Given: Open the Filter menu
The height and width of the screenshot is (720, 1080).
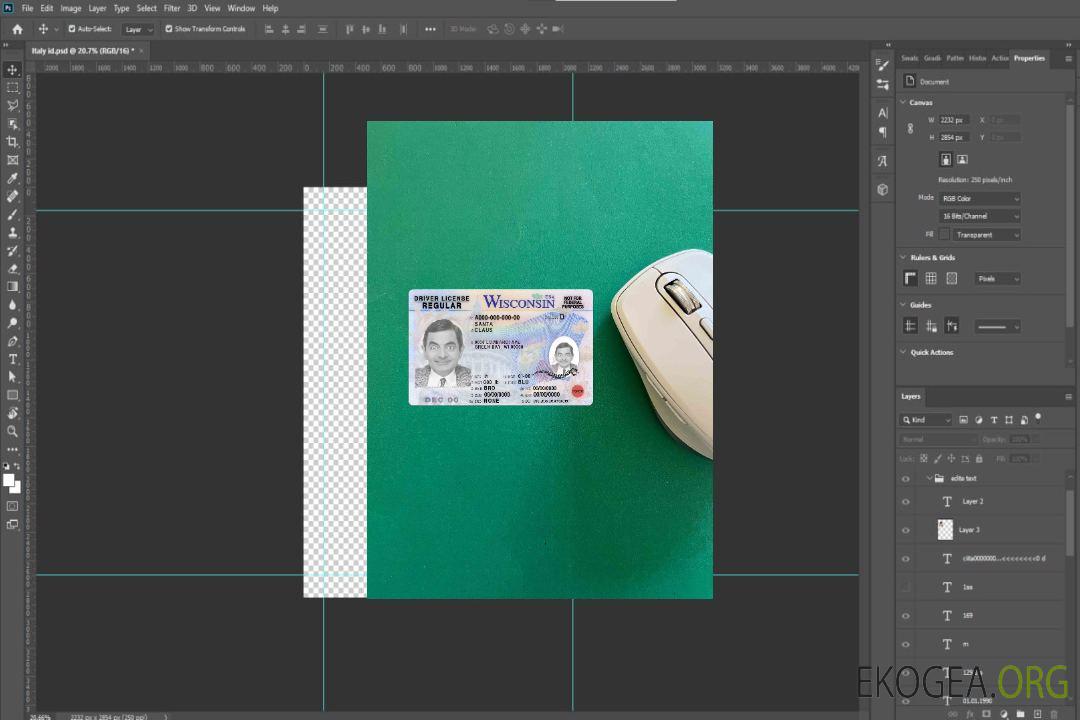Looking at the screenshot, I should (172, 8).
